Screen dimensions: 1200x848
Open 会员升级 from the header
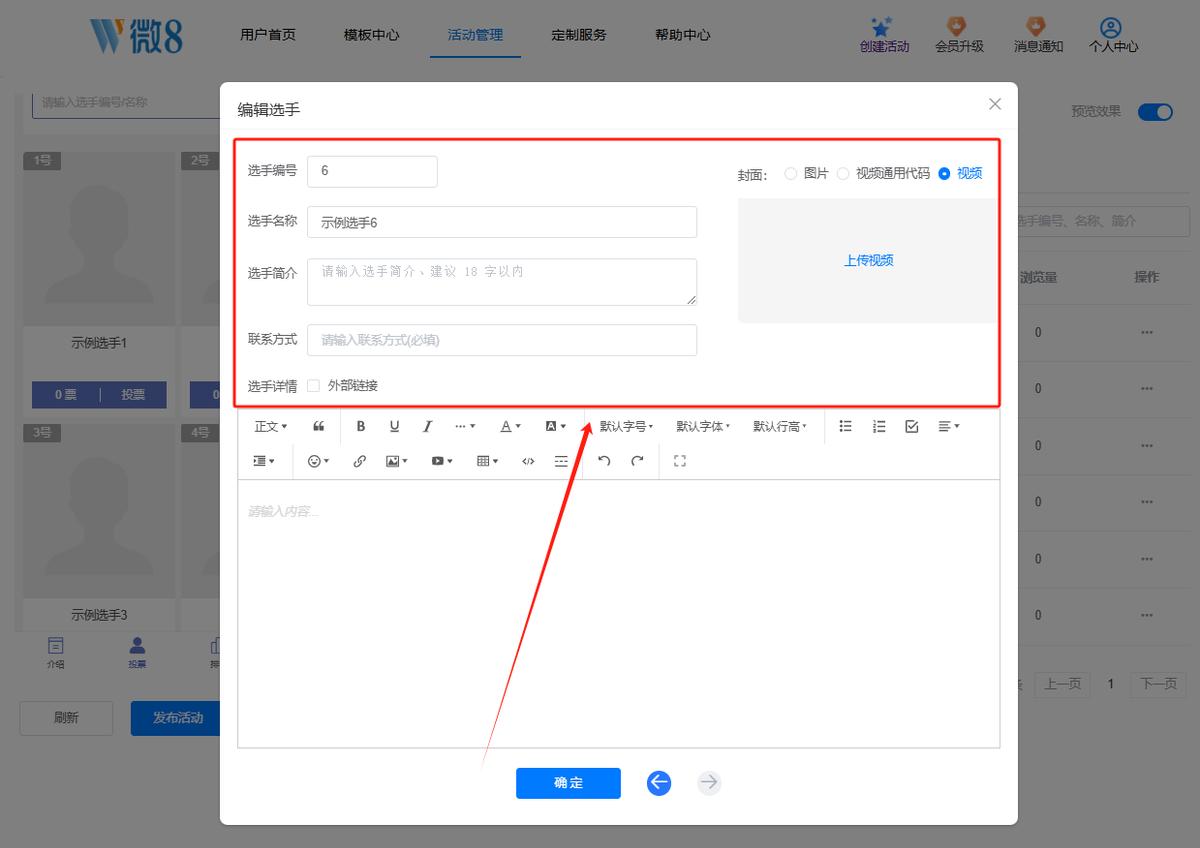(959, 35)
